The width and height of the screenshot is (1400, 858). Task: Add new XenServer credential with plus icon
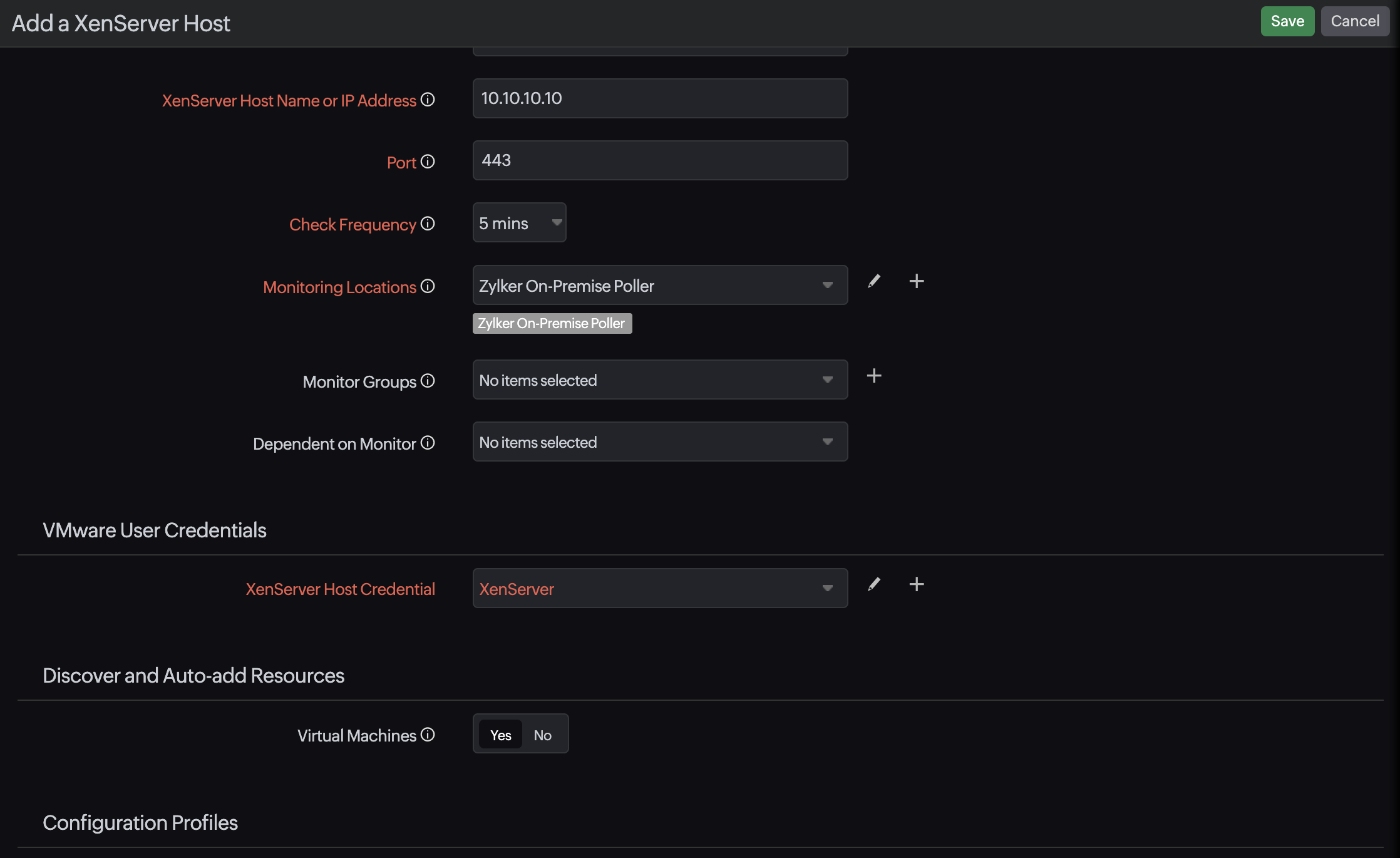(917, 584)
